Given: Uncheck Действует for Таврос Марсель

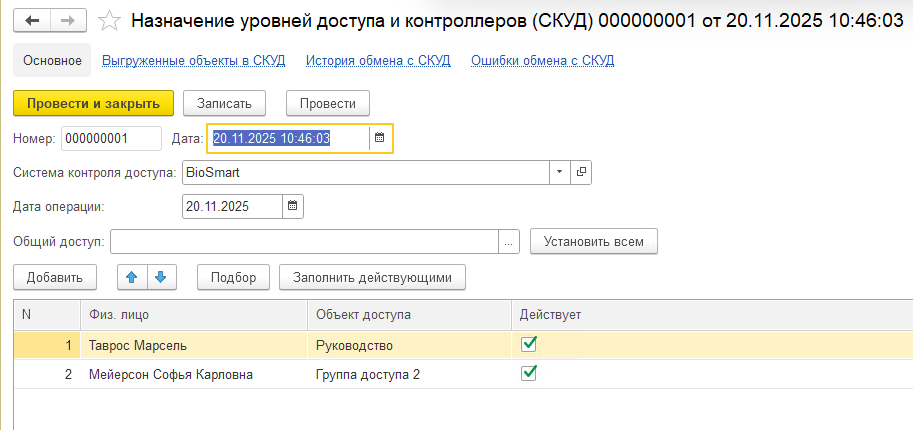Looking at the screenshot, I should click(x=530, y=344).
